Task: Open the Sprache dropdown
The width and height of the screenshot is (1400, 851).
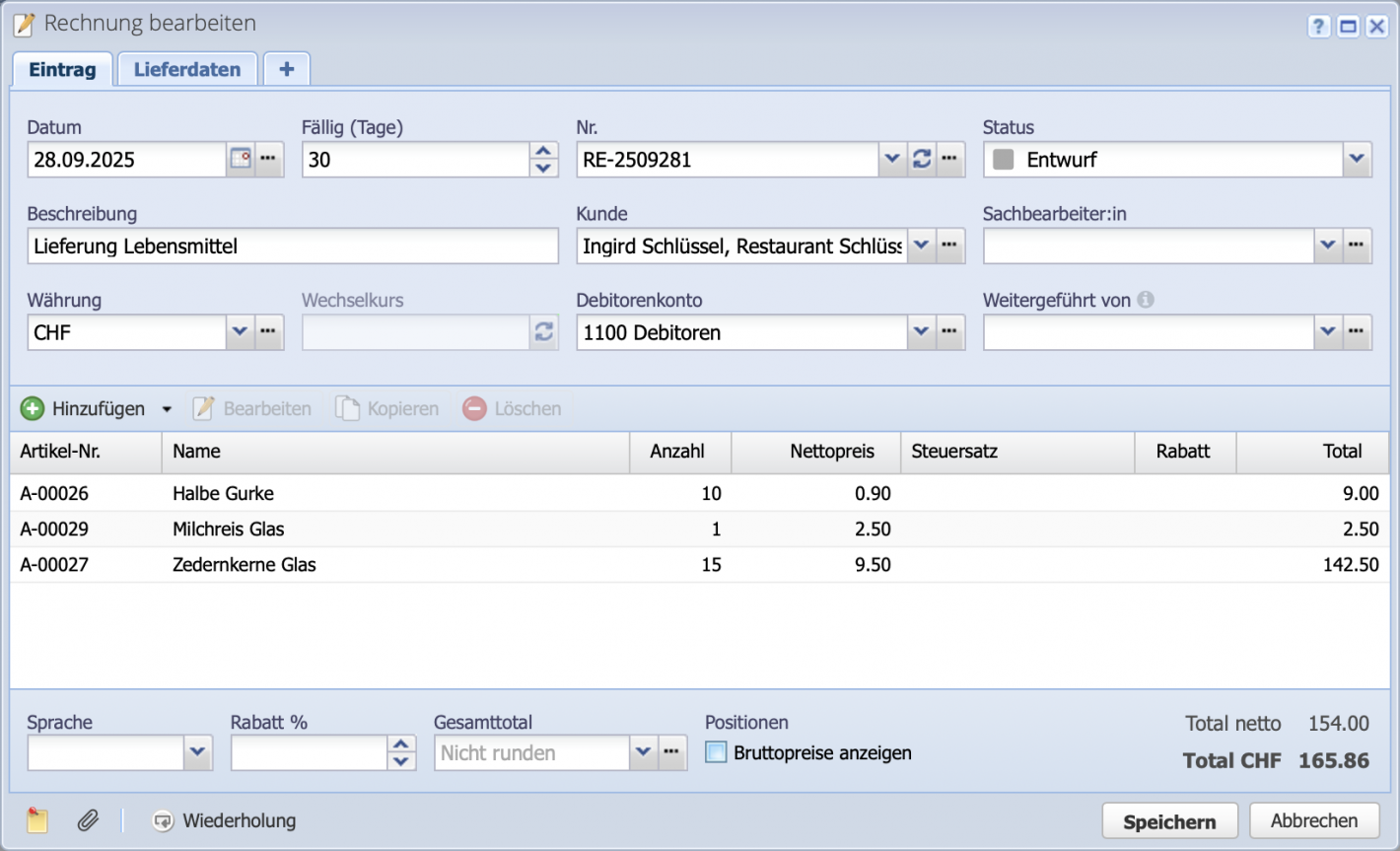Action: tap(197, 752)
